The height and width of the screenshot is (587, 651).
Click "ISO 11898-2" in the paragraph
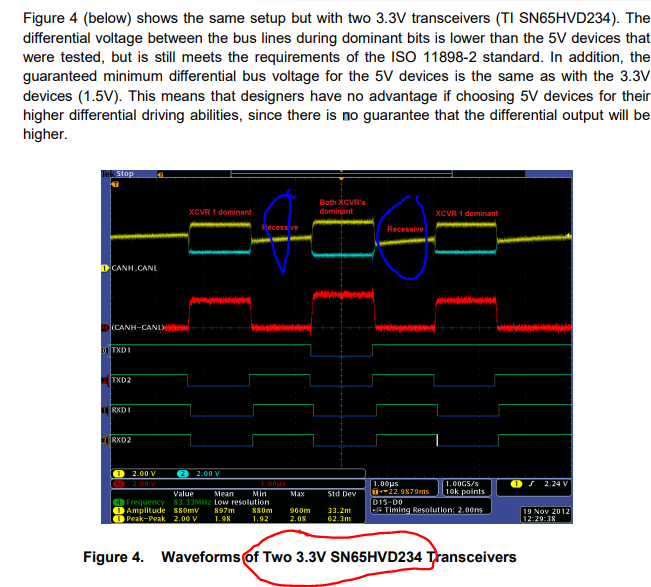point(434,57)
